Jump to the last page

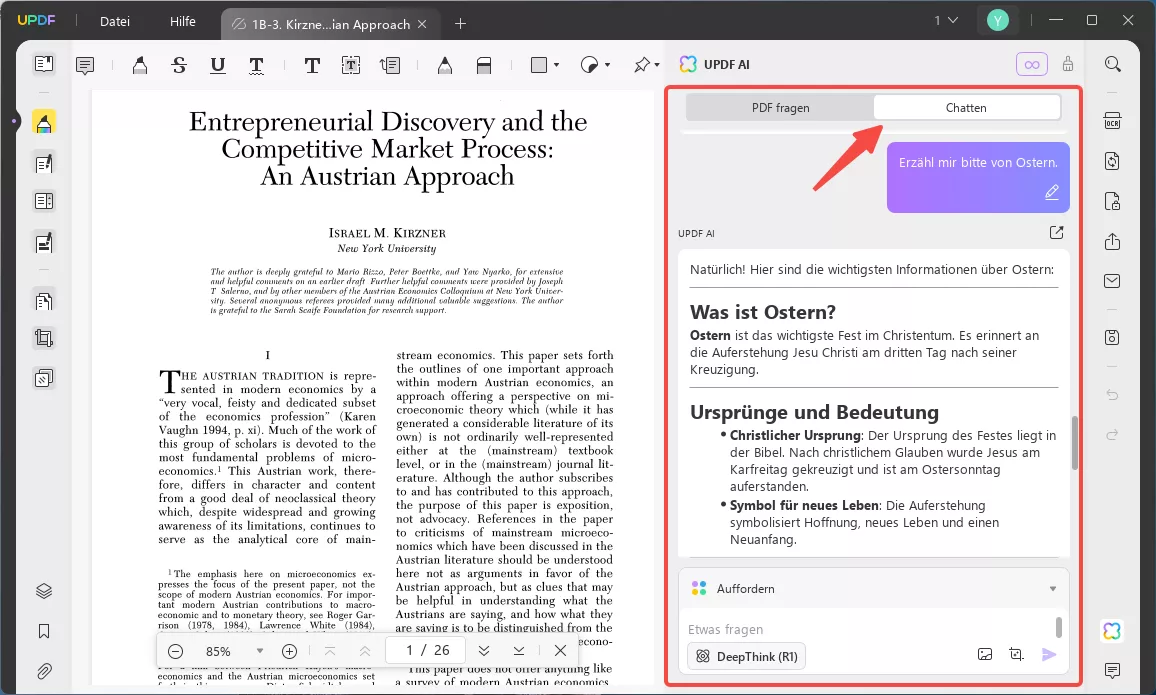click(519, 651)
